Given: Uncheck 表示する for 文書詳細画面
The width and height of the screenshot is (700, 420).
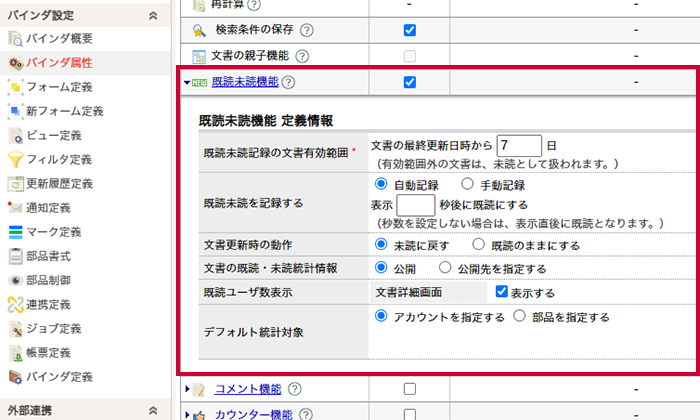Looking at the screenshot, I should [x=501, y=291].
